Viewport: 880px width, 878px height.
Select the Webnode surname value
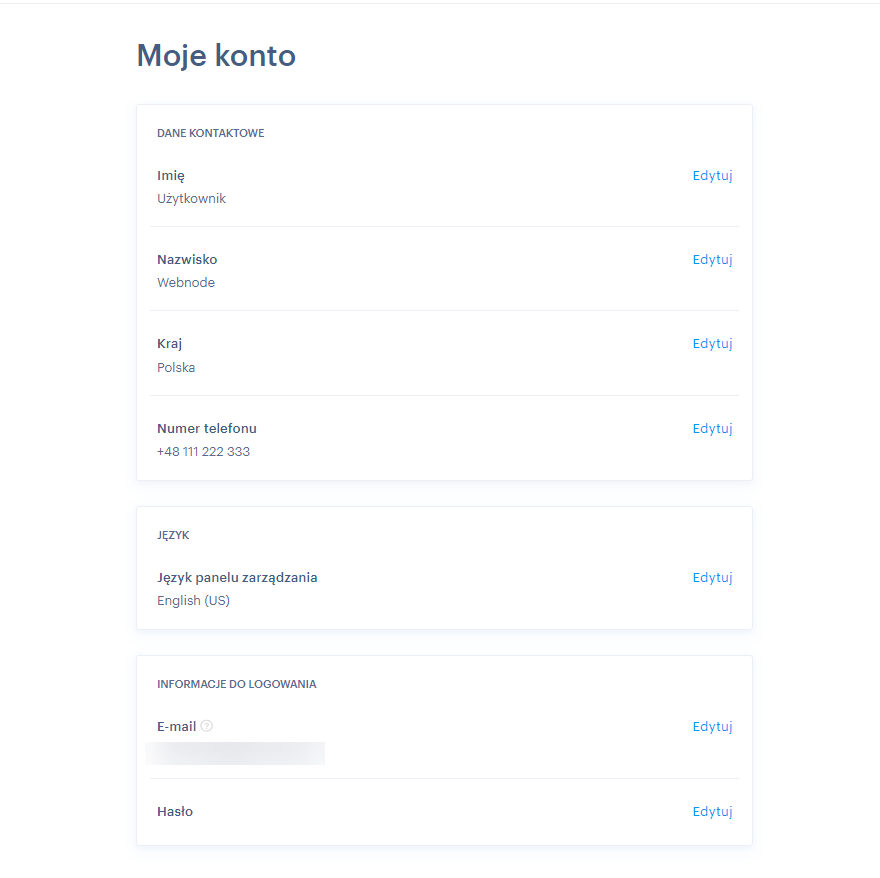[x=186, y=282]
